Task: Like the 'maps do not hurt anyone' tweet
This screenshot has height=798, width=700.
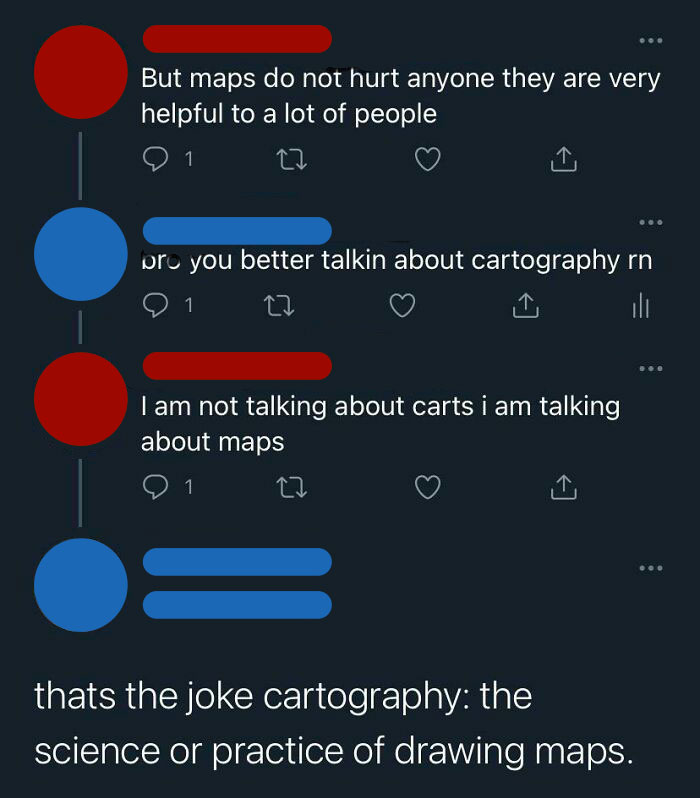Action: point(428,159)
